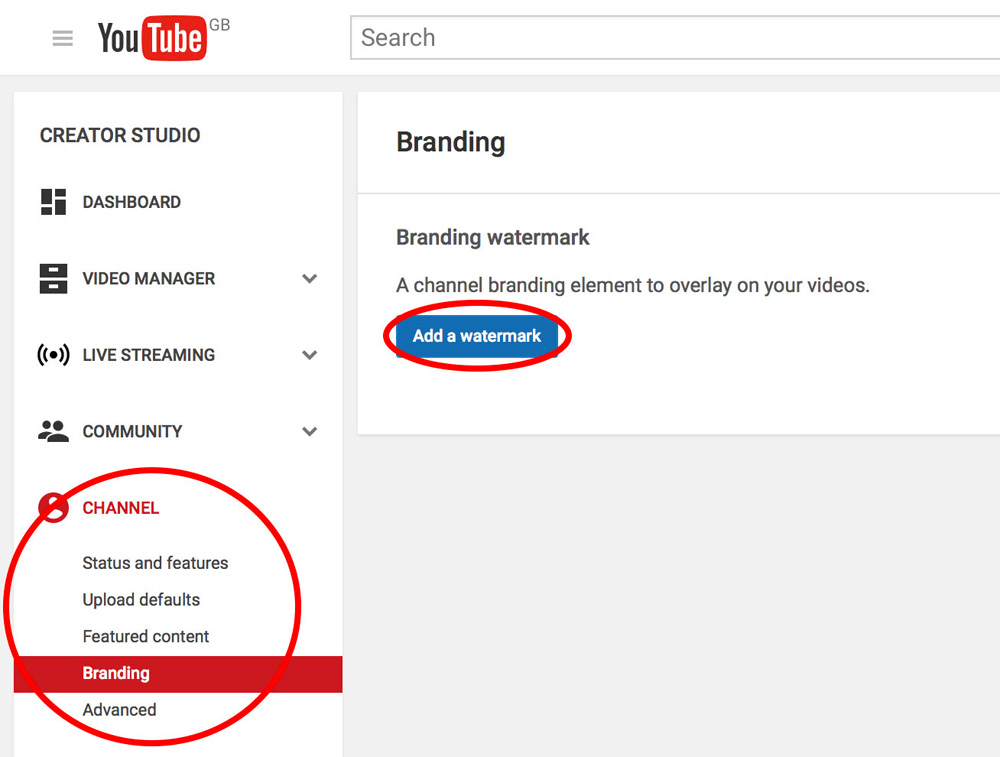This screenshot has width=1000, height=757.
Task: Click the Video Manager drawer icon
Action: 53,279
